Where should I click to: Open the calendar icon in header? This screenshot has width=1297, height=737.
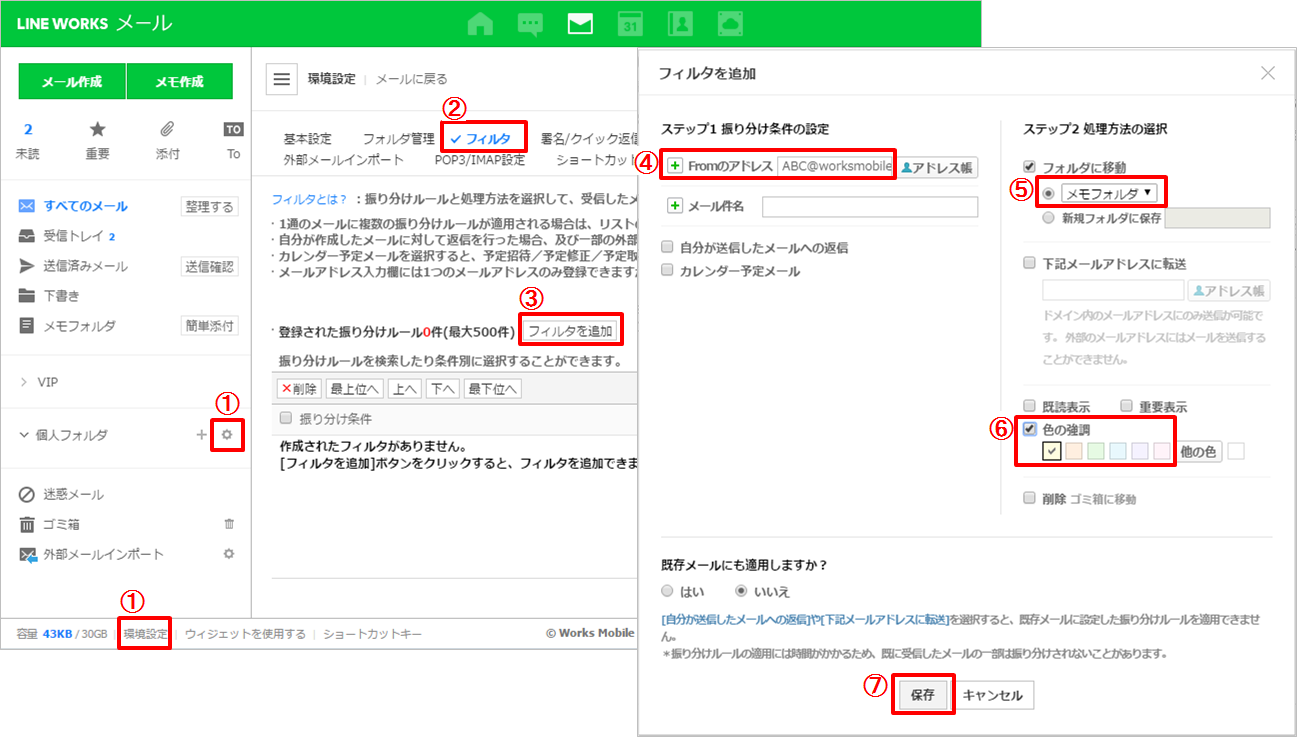(631, 24)
